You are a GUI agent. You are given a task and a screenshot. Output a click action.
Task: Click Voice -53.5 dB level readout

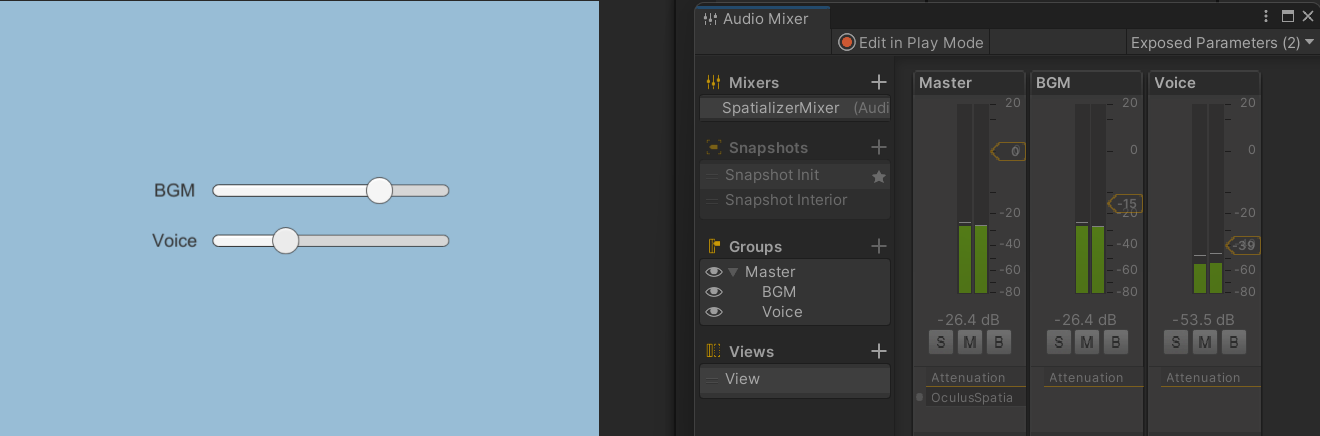pos(1203,320)
